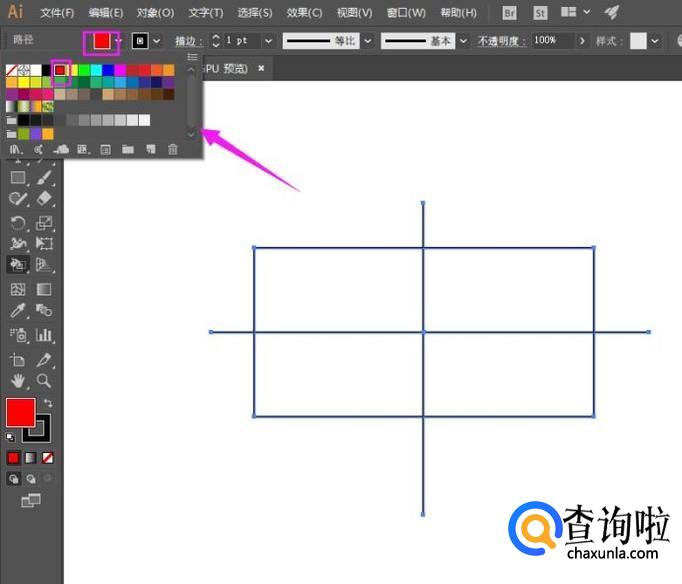The image size is (682, 584).
Task: Select the Eyedropper tool
Action: 18,310
